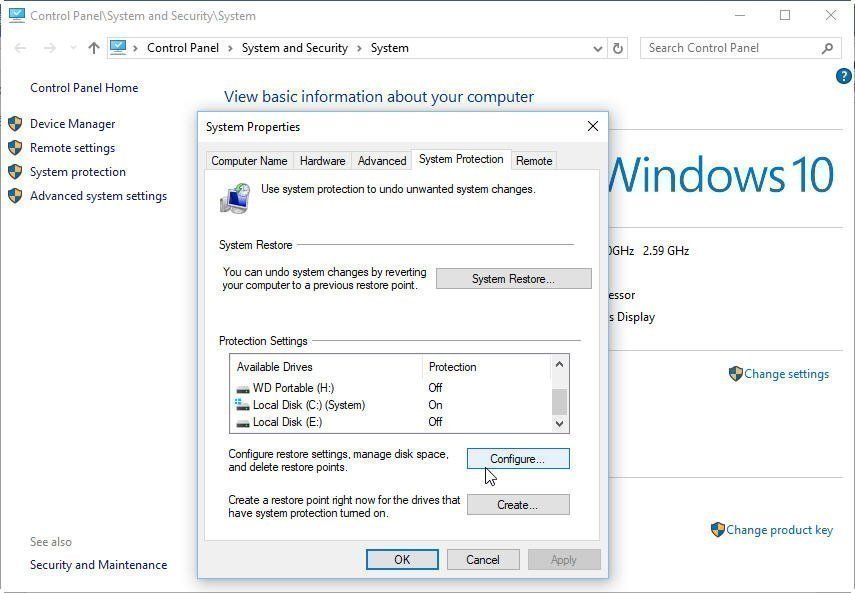Image resolution: width=855 pixels, height=593 pixels.
Task: Click Change product key link
Action: (x=779, y=530)
